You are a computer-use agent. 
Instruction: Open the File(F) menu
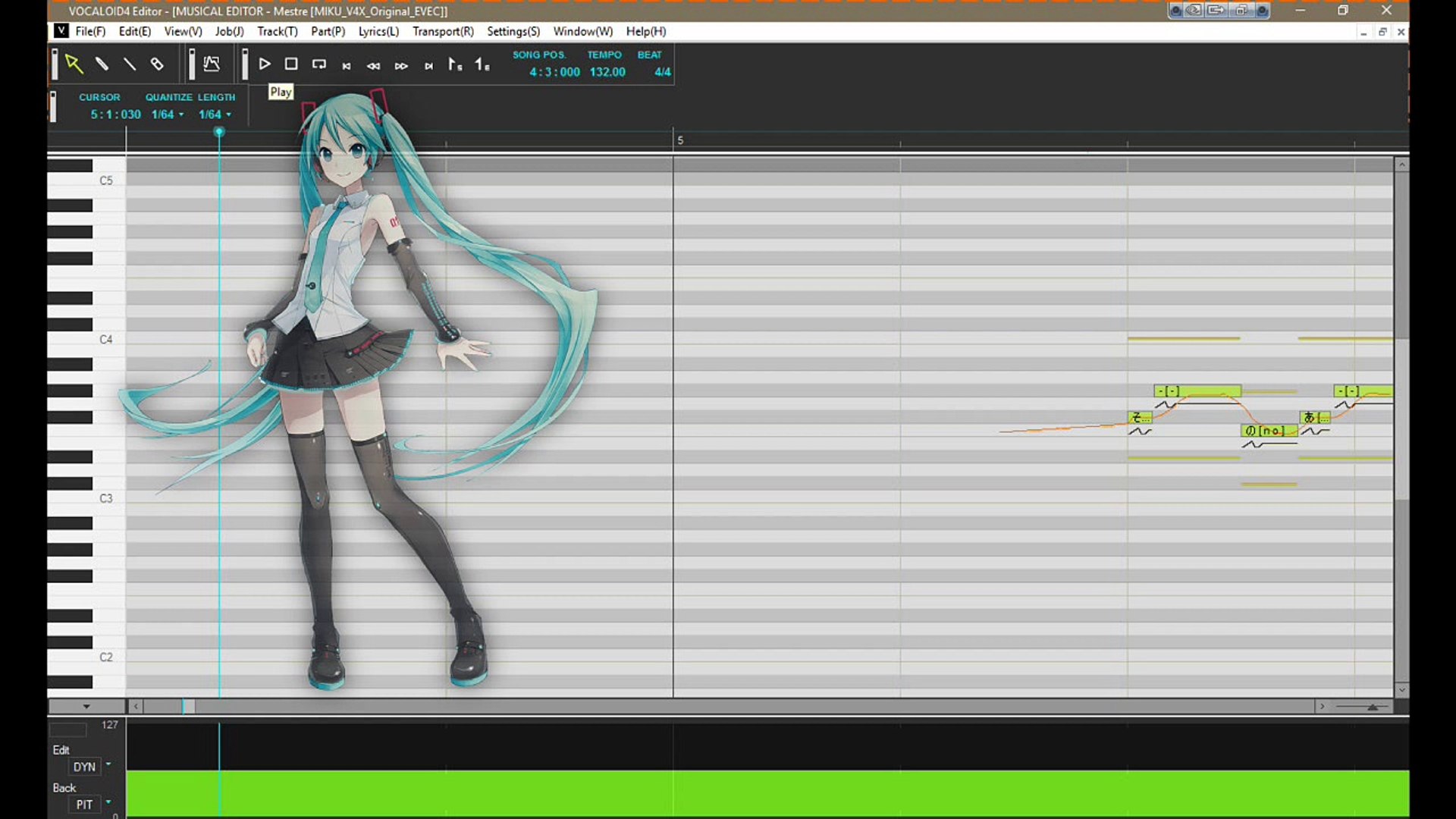[x=90, y=31]
